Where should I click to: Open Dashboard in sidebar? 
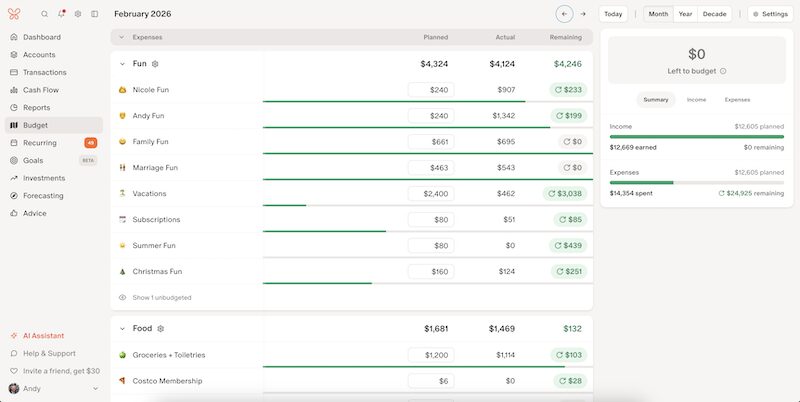pos(54,37)
